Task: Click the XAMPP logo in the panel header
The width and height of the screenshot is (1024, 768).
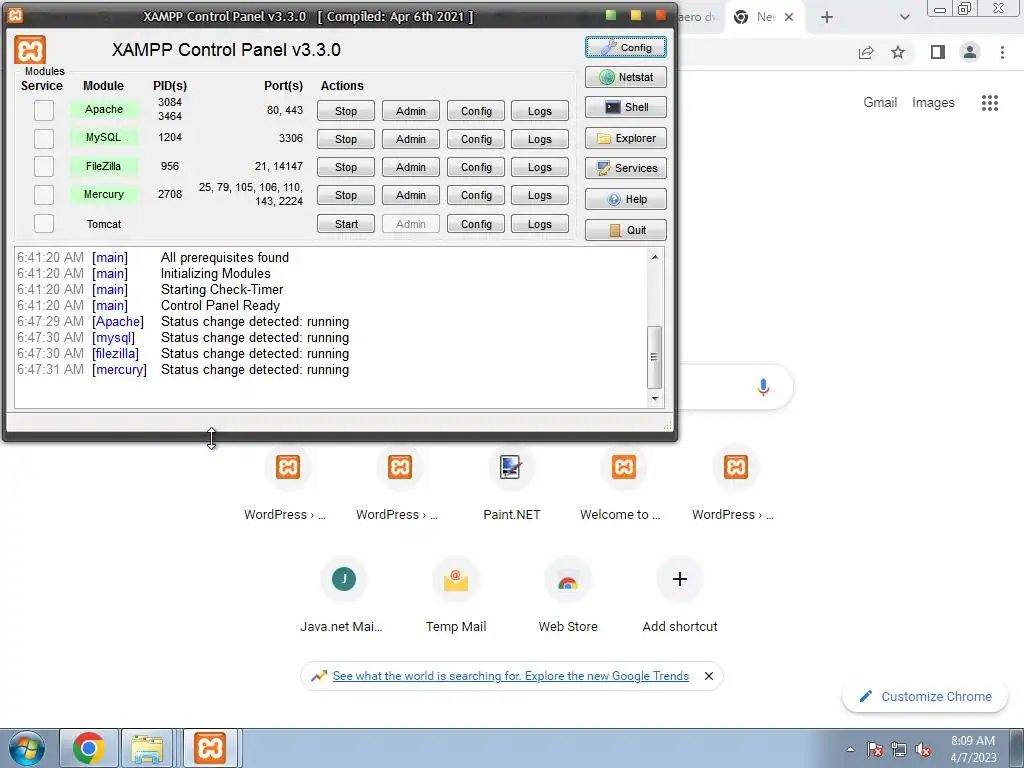Action: coord(30,50)
